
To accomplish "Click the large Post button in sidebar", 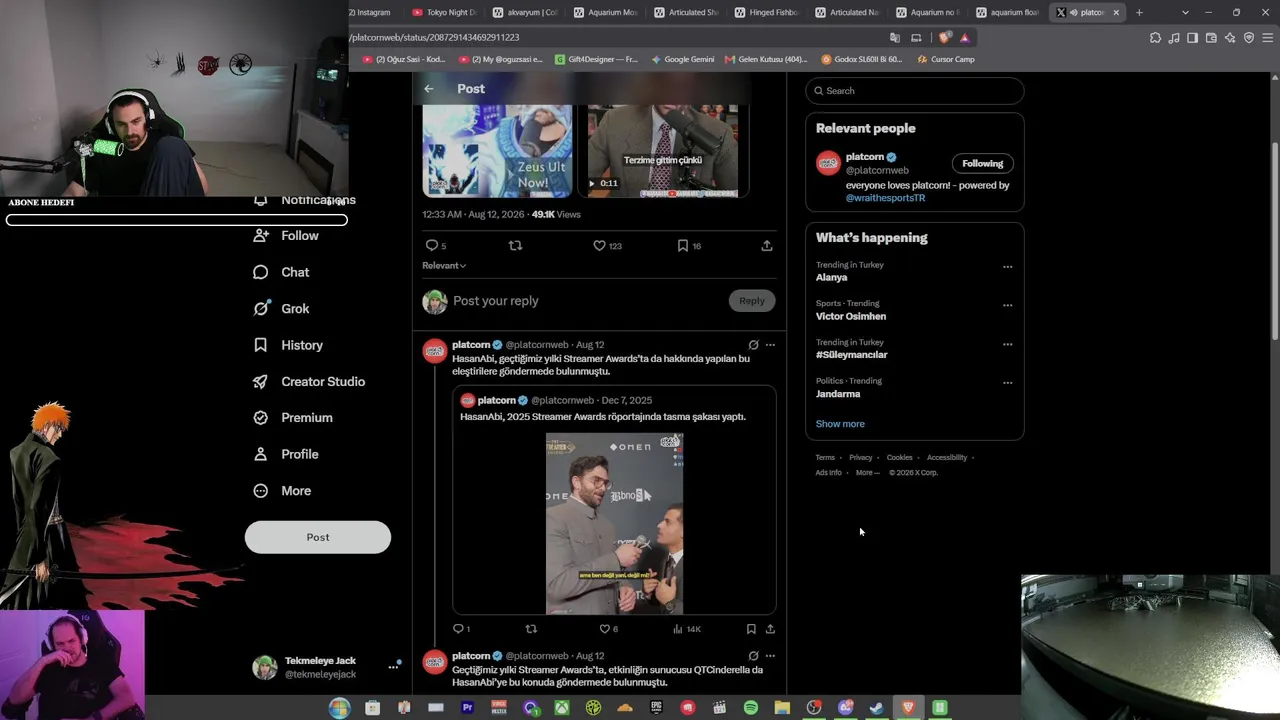I will [318, 537].
